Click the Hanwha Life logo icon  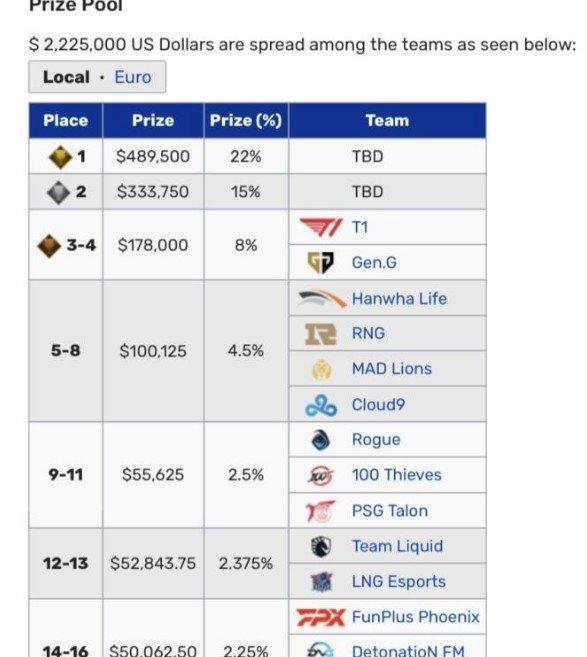(x=322, y=298)
